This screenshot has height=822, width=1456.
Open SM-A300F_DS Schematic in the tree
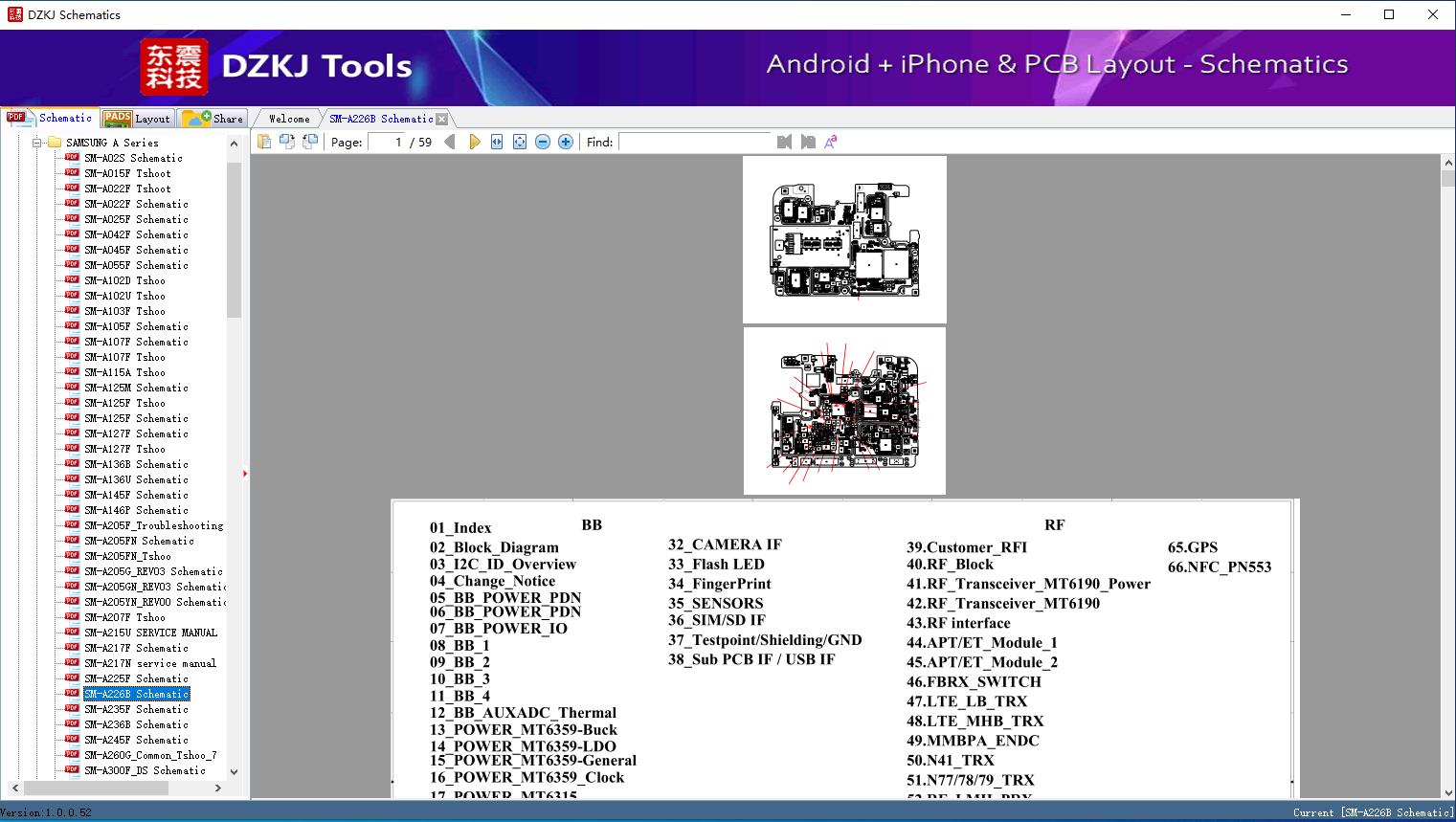pyautogui.click(x=145, y=770)
